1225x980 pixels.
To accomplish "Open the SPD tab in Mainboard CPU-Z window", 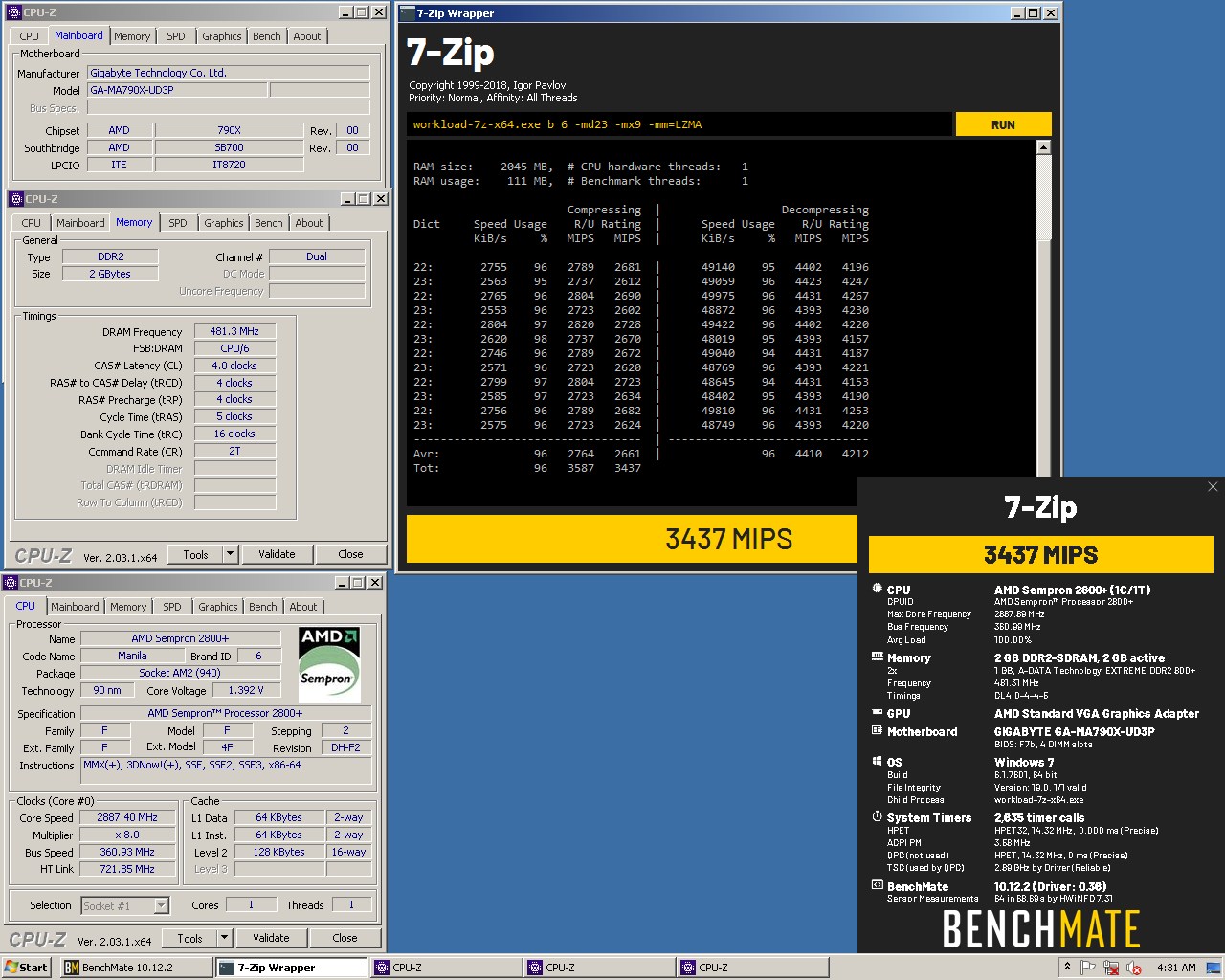I will [176, 36].
